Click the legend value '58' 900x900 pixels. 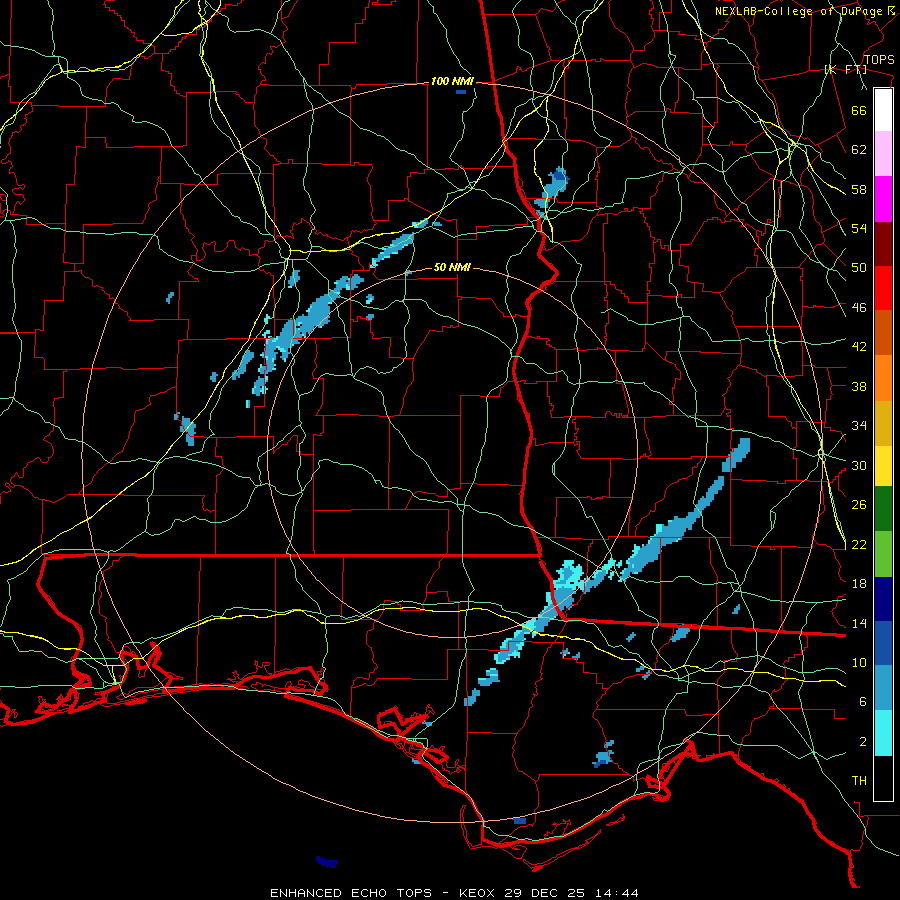click(x=859, y=189)
